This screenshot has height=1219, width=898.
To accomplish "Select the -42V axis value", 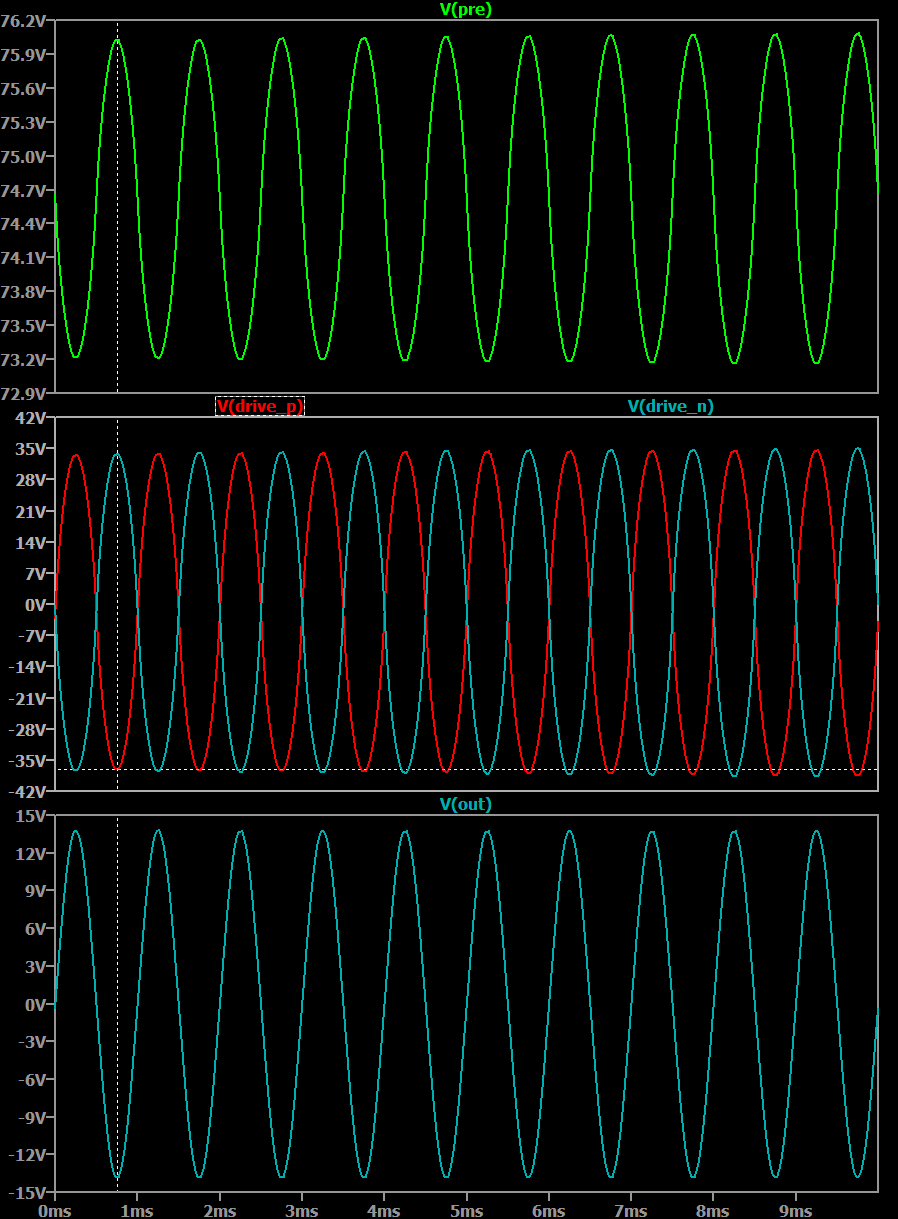I will (28, 791).
